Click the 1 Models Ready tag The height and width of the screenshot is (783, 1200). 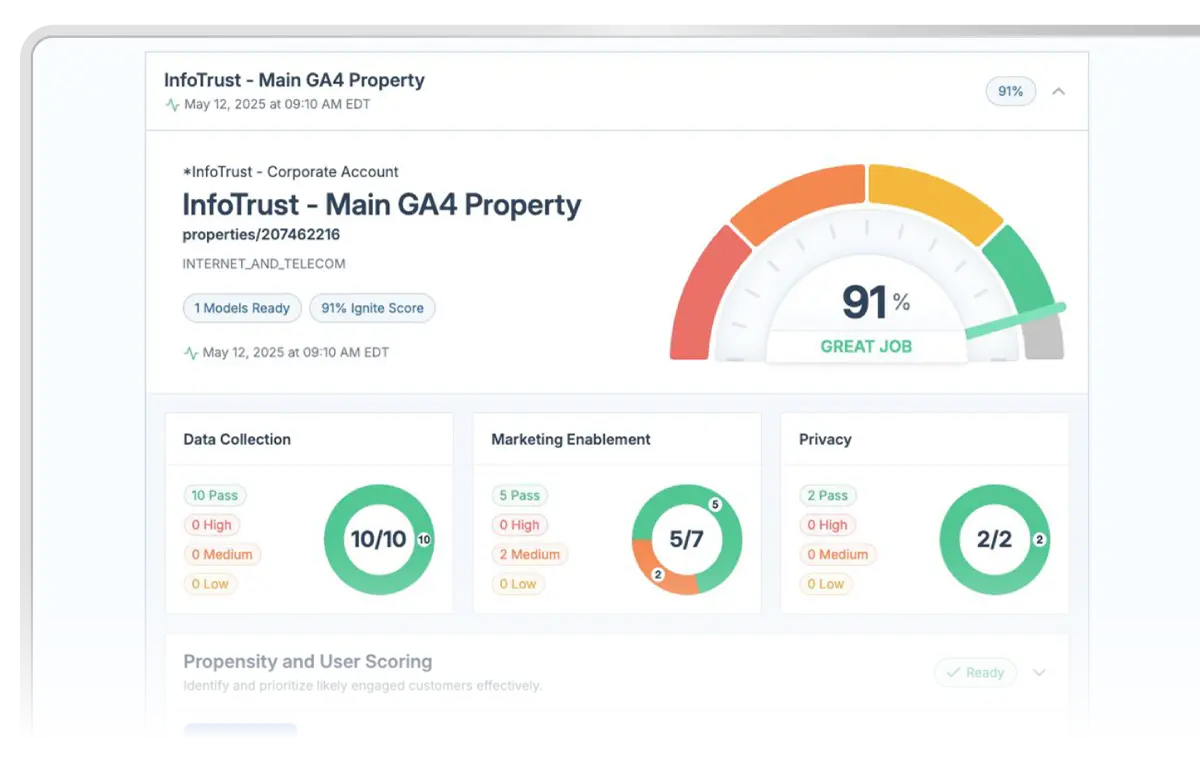click(242, 308)
